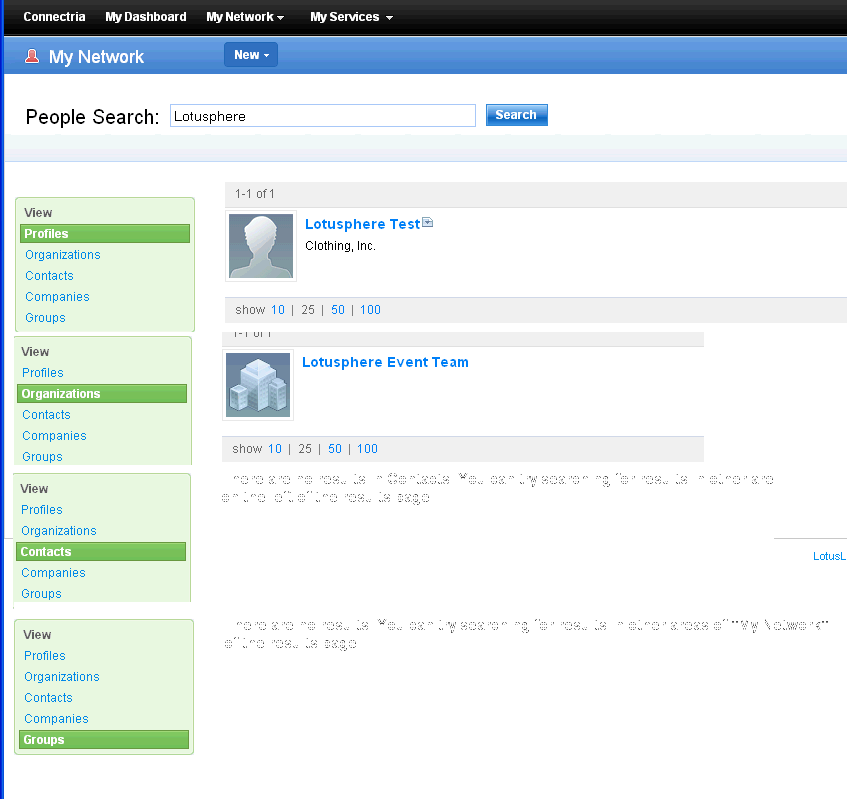The height and width of the screenshot is (799, 847).
Task: Open the Connectria menu item
Action: [x=54, y=16]
